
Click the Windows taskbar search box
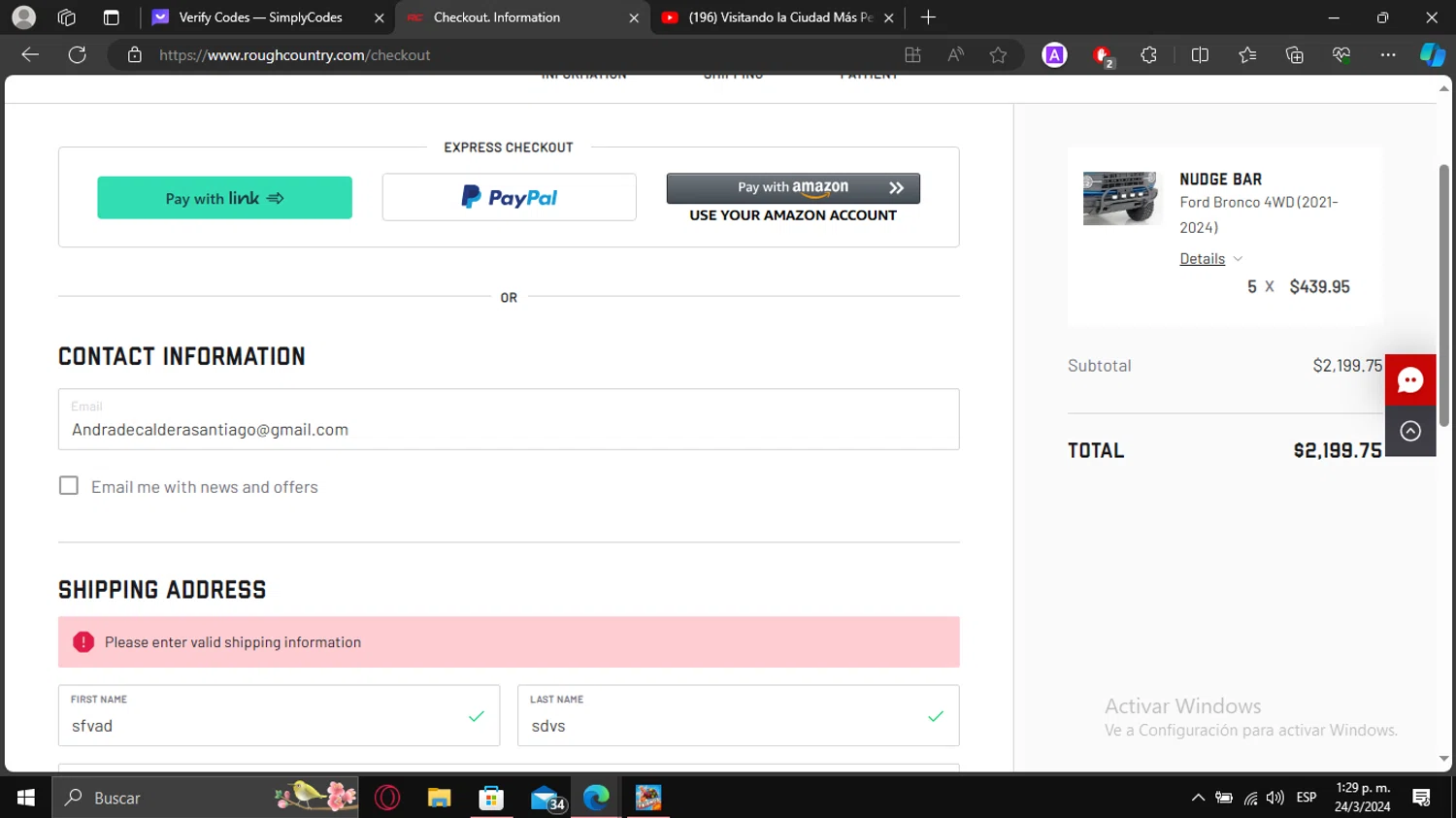pos(205,798)
